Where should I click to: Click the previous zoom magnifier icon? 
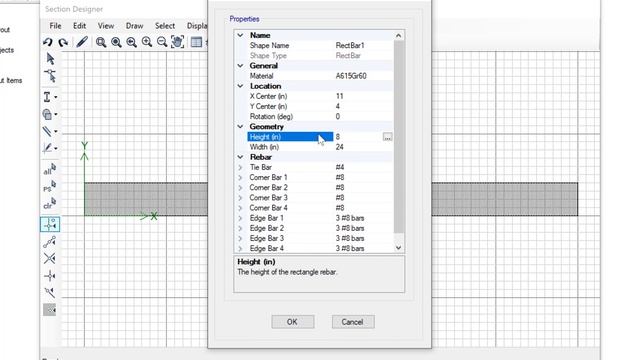click(x=131, y=42)
